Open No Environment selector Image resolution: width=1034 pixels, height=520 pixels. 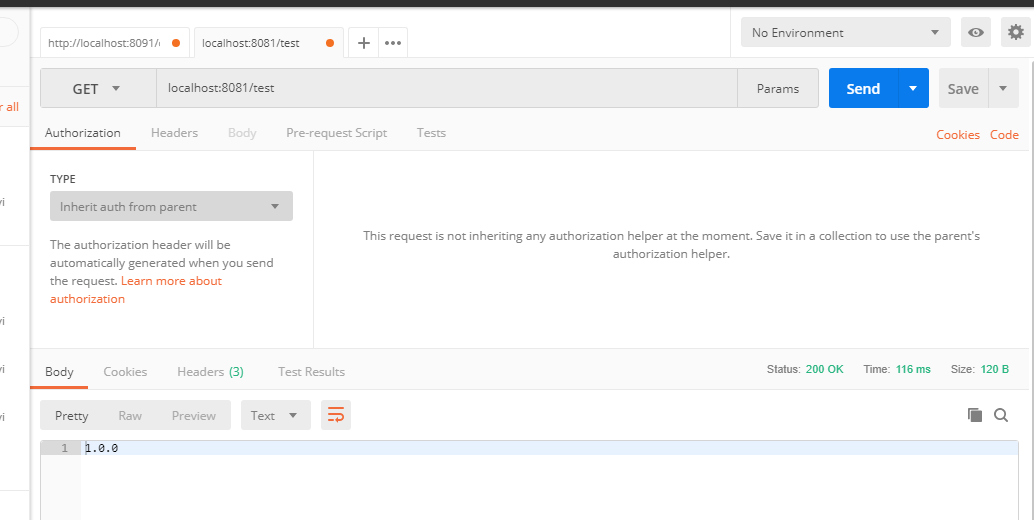845,32
